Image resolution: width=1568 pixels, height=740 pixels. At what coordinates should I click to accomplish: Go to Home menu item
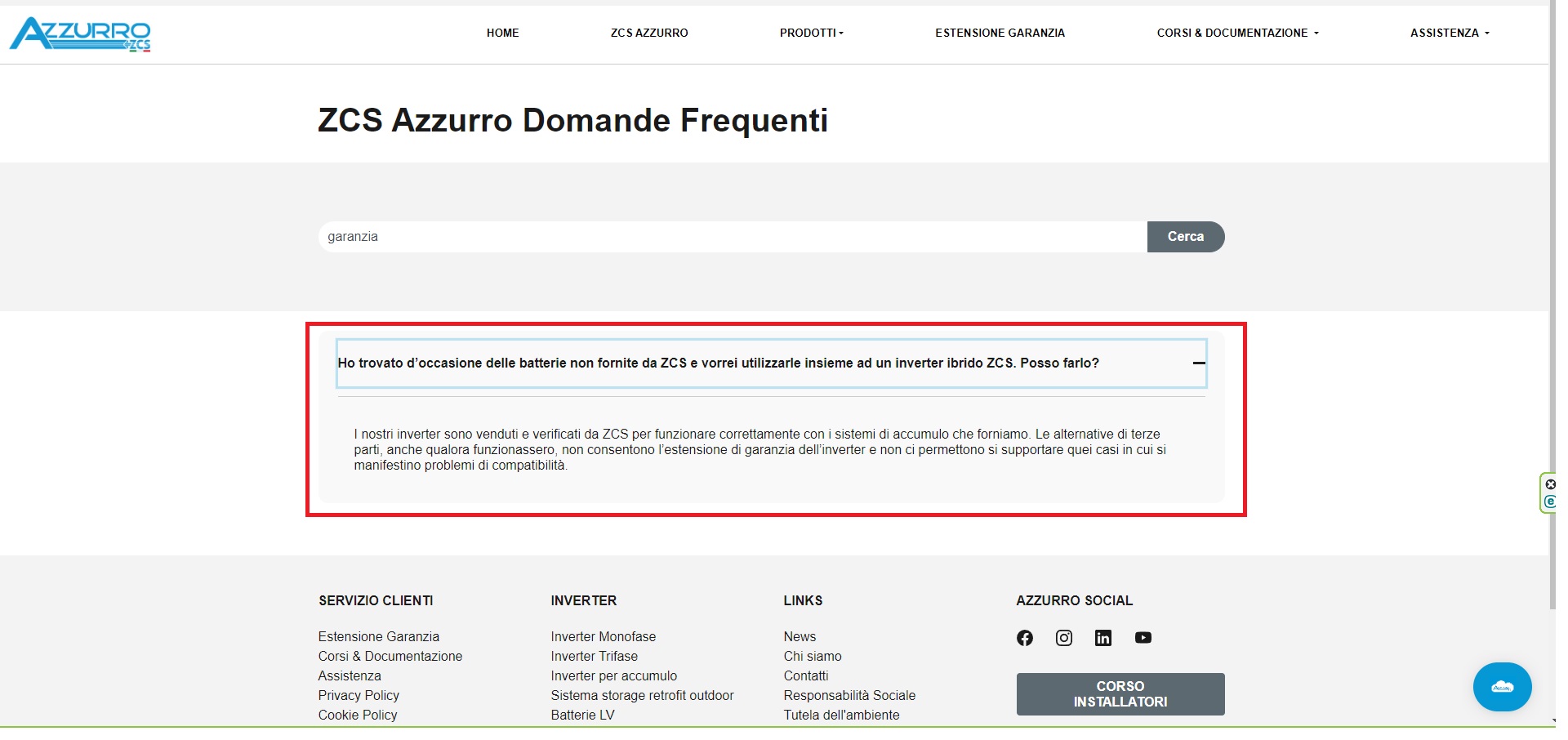[x=503, y=33]
